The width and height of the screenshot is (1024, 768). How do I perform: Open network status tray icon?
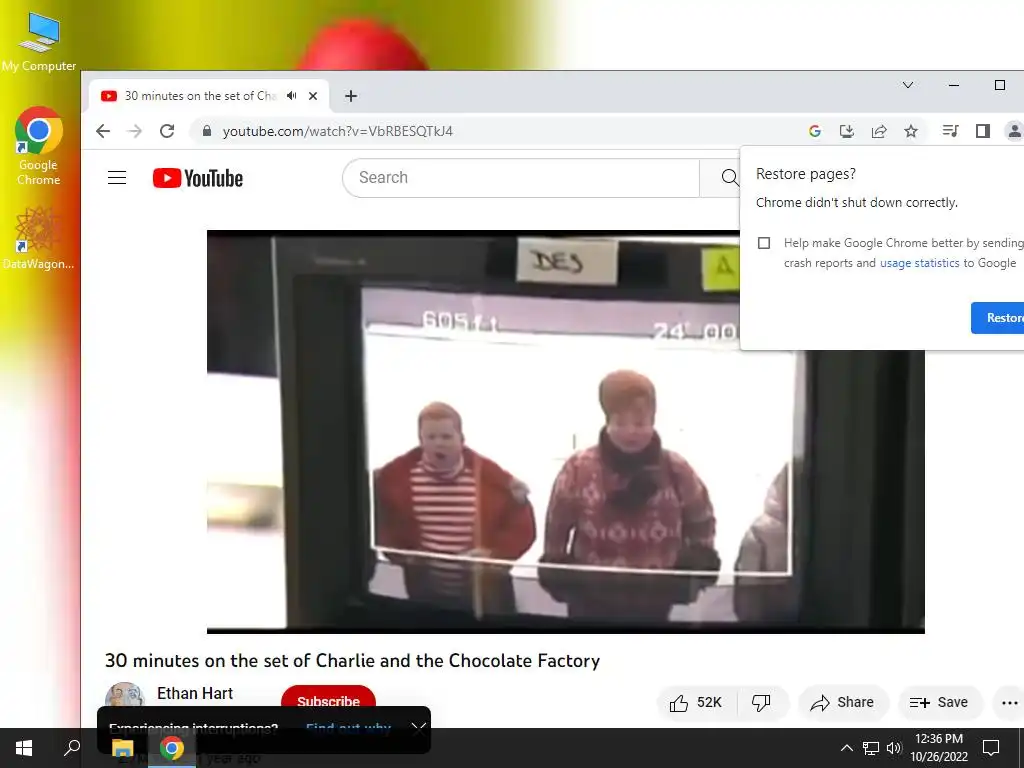click(x=871, y=748)
